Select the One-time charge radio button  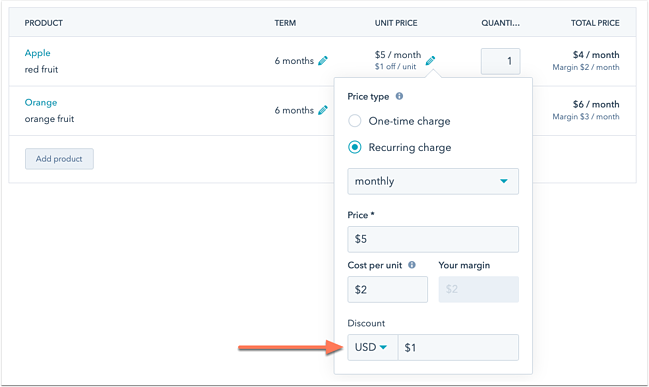coord(355,121)
